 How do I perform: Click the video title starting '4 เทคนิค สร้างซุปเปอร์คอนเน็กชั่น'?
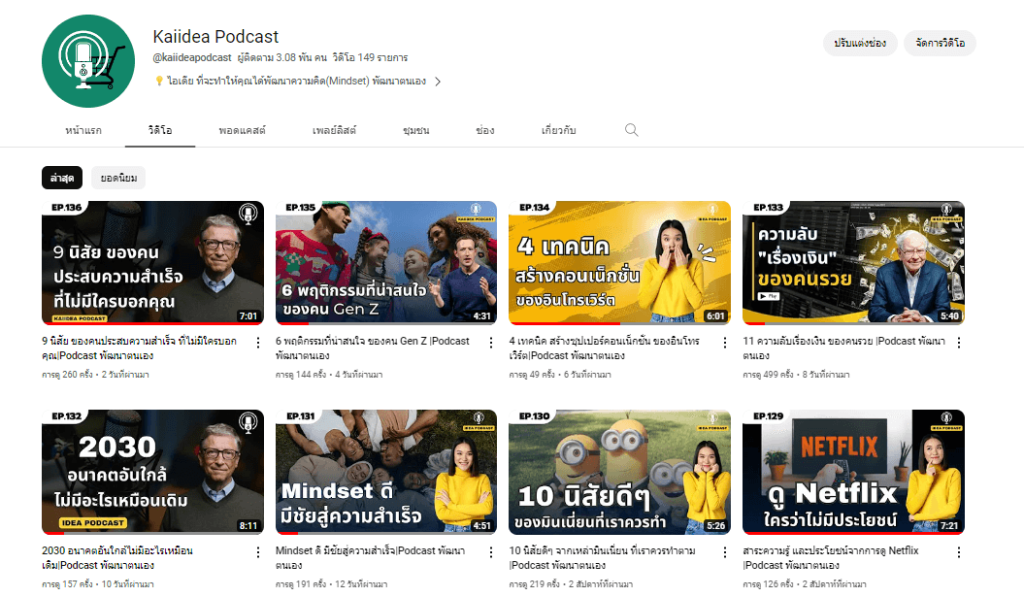coord(604,348)
